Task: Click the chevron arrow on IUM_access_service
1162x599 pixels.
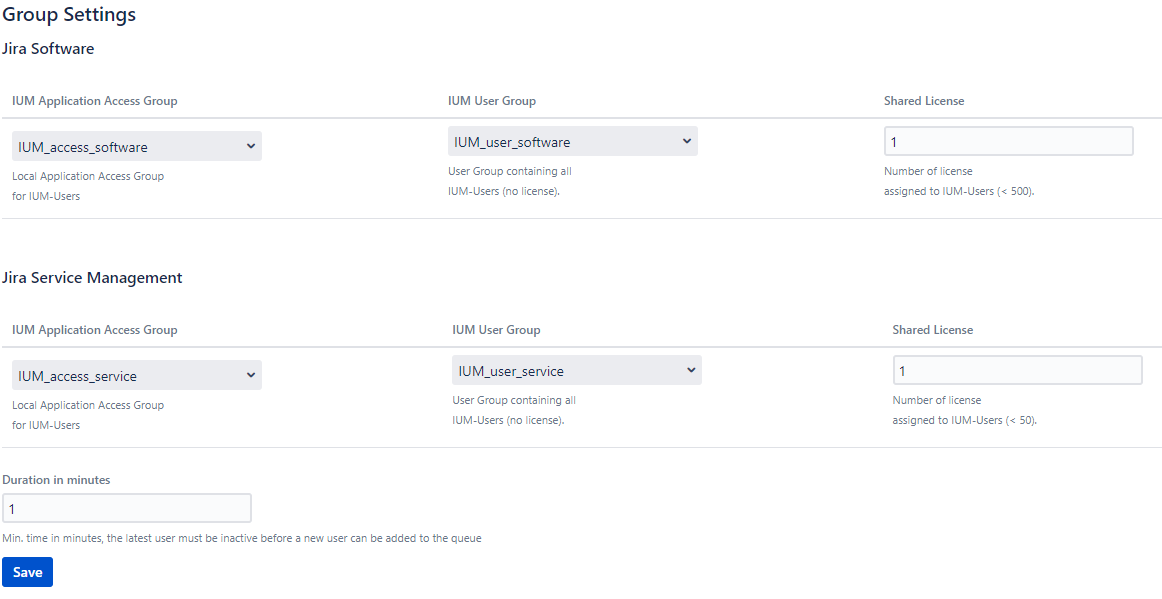Action: pos(250,375)
